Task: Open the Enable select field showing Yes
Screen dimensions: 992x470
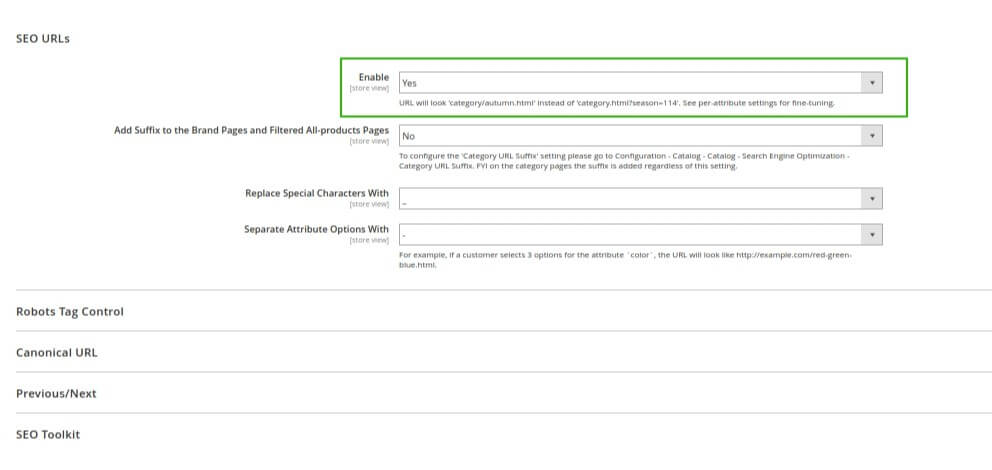Action: pyautogui.click(x=630, y=83)
